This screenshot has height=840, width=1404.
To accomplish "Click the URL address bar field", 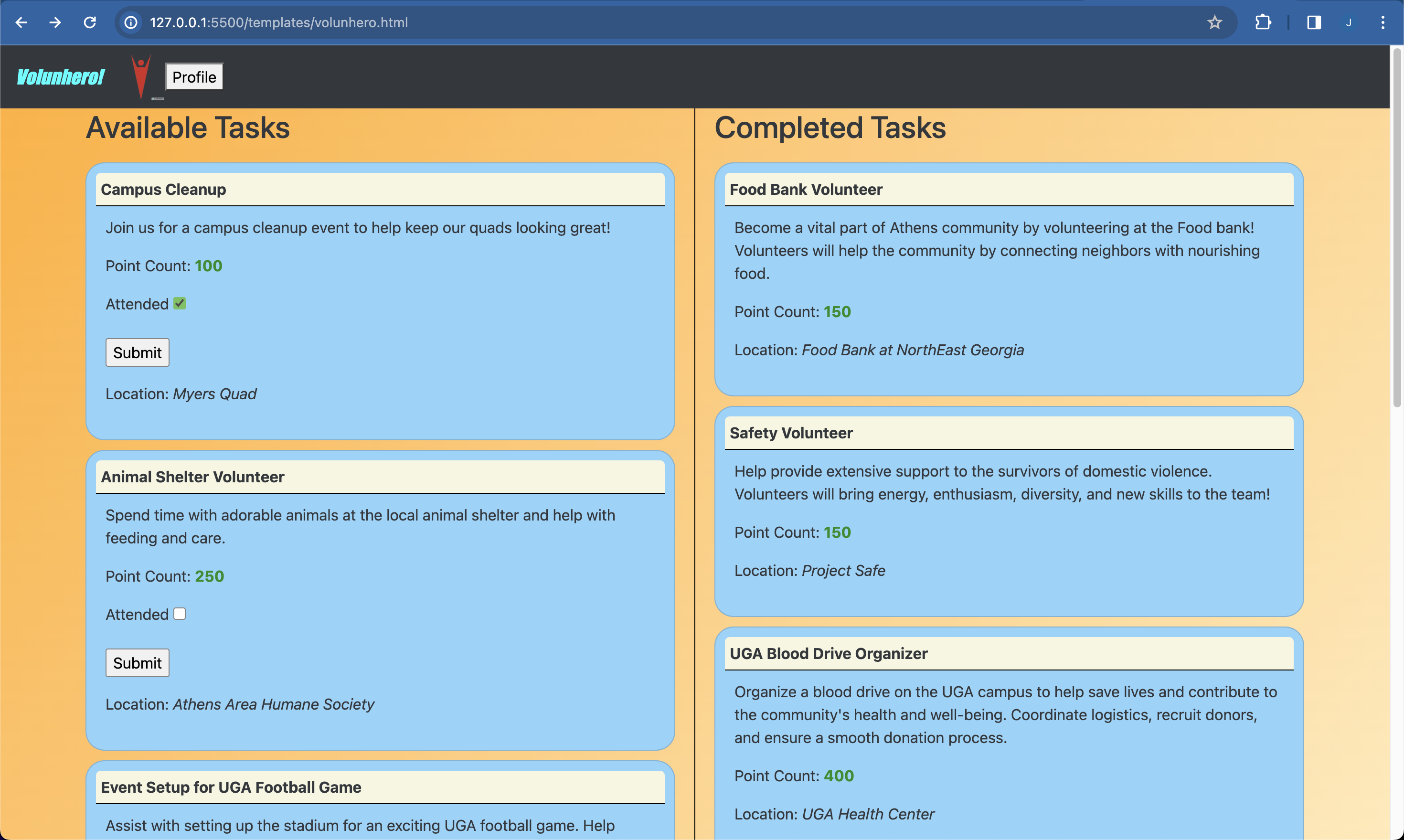I will tap(623, 22).
